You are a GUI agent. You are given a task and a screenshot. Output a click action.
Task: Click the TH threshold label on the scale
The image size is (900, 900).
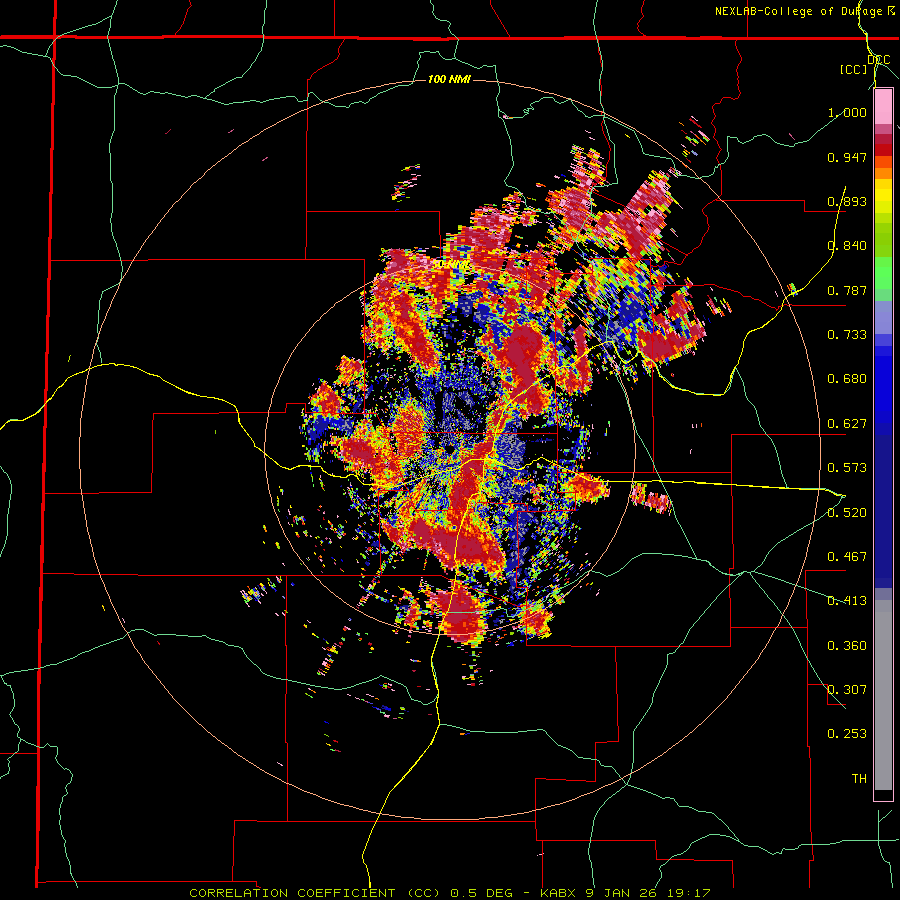pyautogui.click(x=859, y=779)
